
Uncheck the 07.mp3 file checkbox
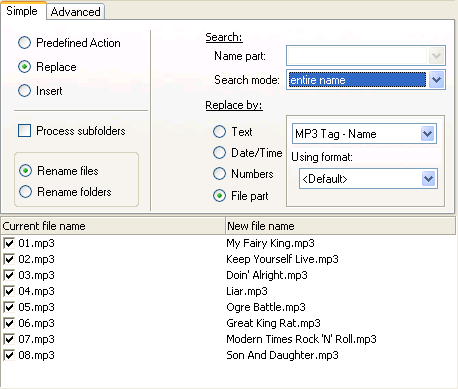(x=9, y=339)
